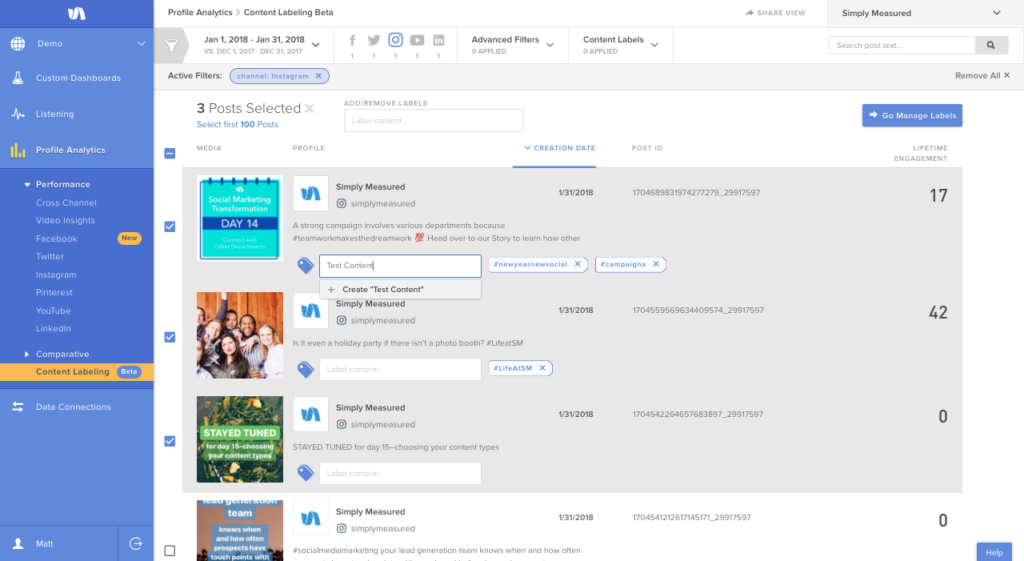
Task: Remove the #LifeAtSM label
Action: (x=542, y=368)
